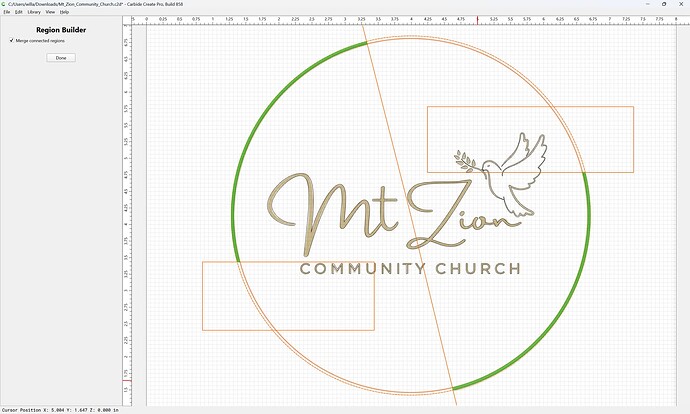Click the Done button
The height and width of the screenshot is (414, 690).
[61, 58]
